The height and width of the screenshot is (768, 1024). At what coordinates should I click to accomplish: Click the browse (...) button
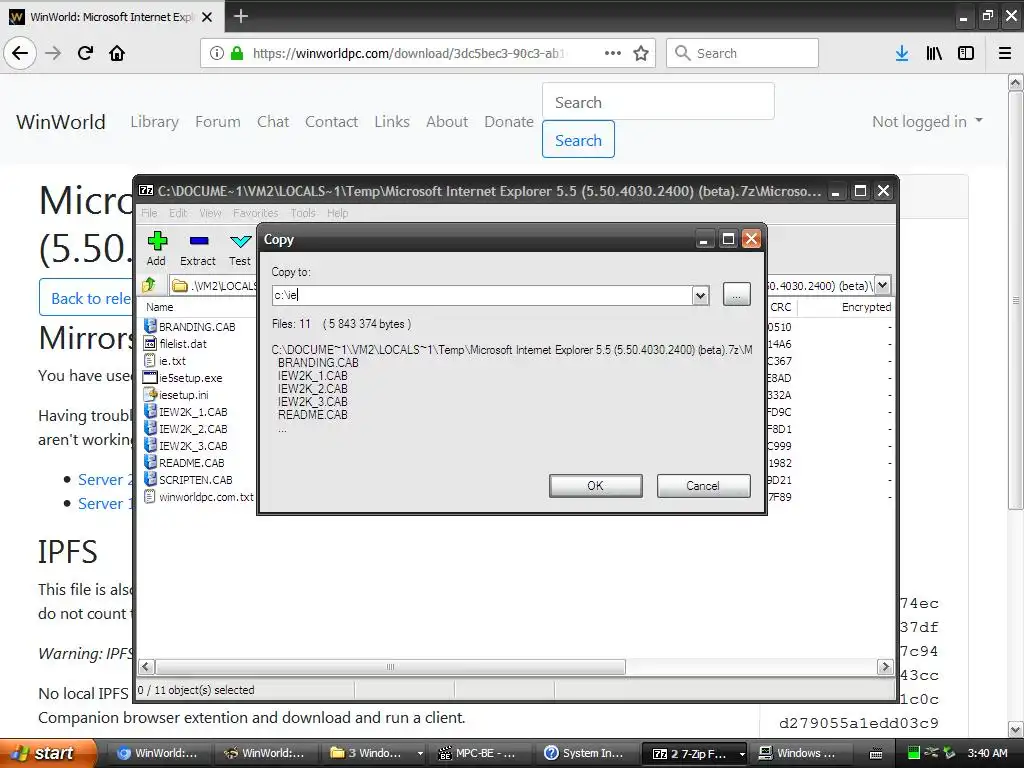tap(737, 295)
